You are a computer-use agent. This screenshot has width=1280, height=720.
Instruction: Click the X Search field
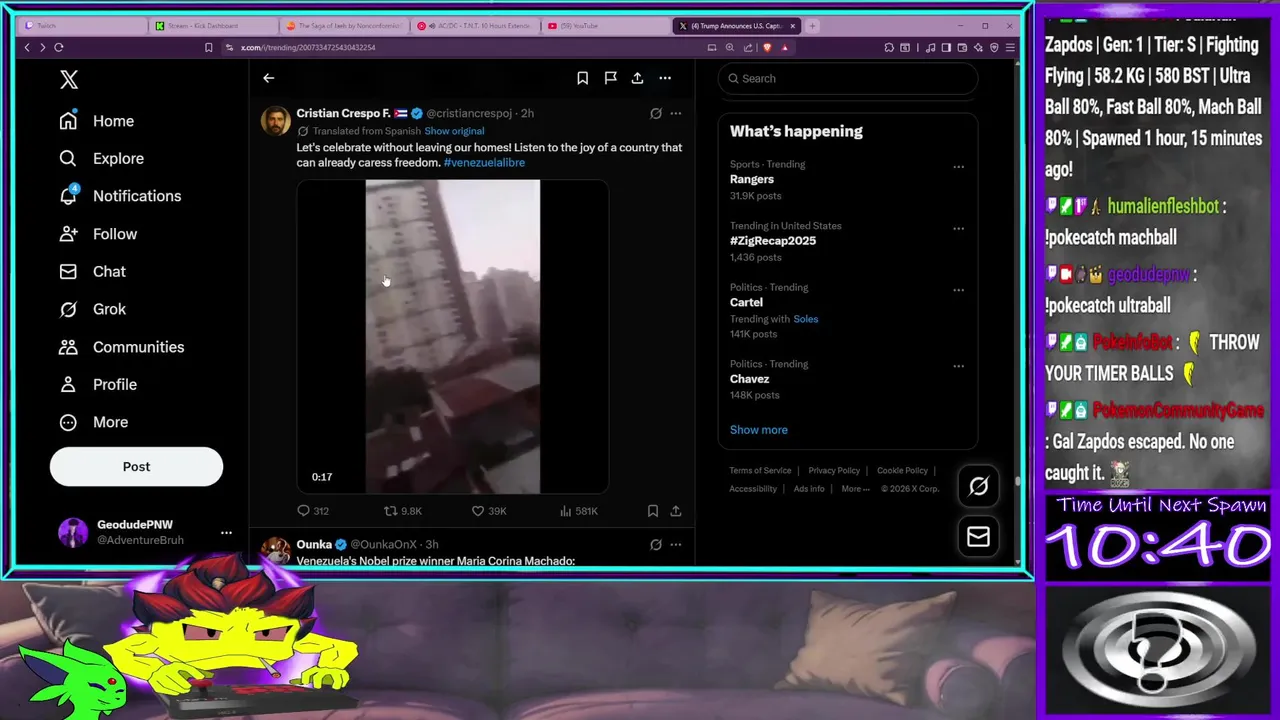pos(848,78)
